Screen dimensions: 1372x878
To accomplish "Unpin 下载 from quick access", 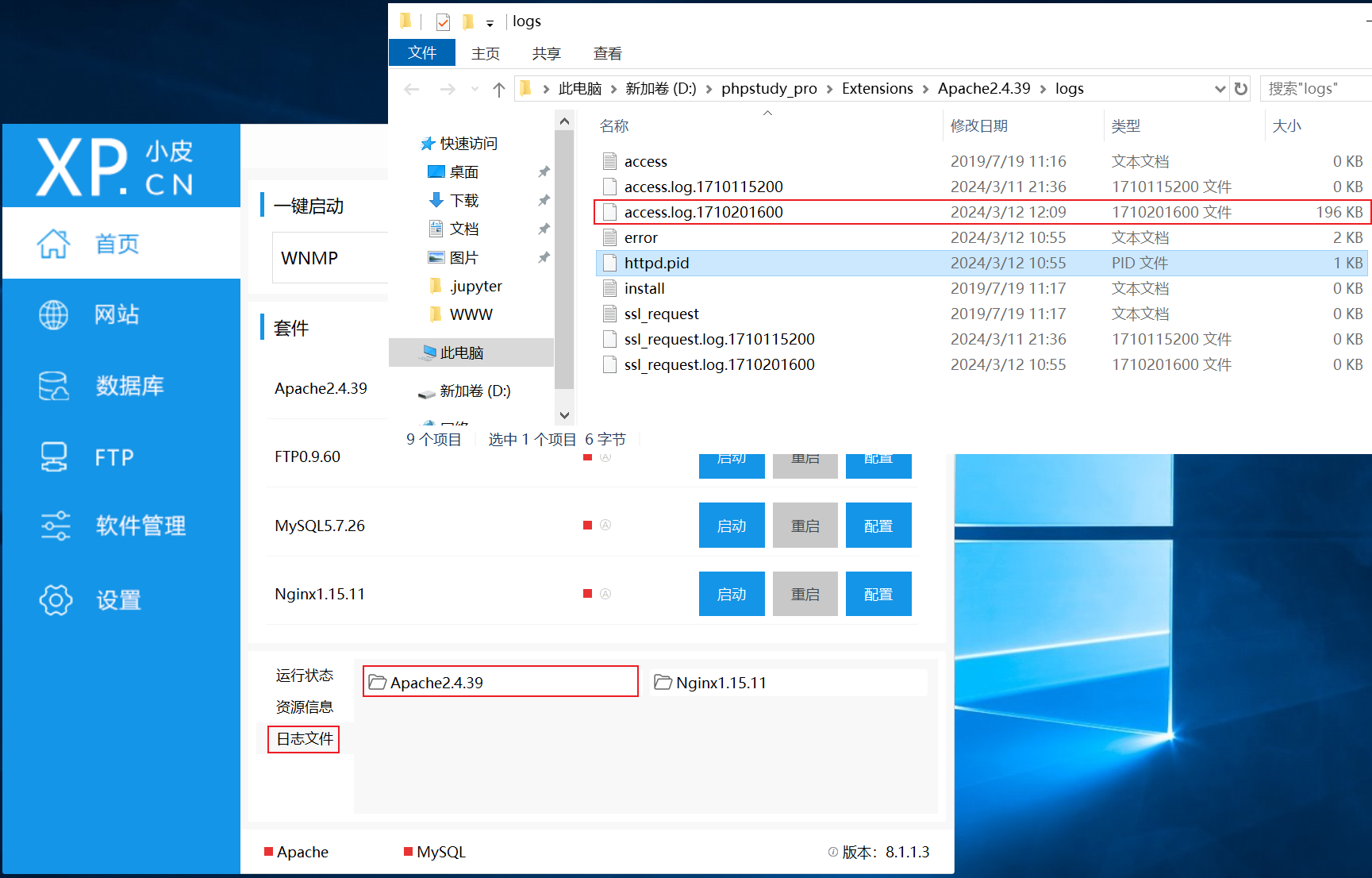I will [544, 200].
